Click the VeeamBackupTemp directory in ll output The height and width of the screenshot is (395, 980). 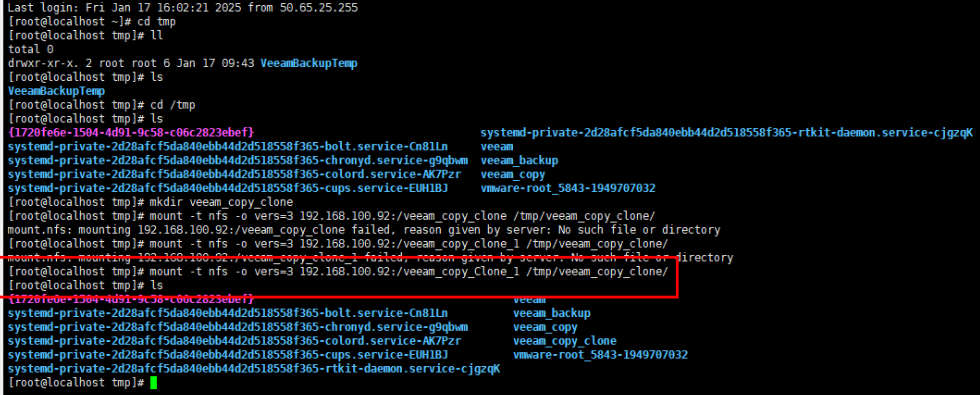coord(309,63)
